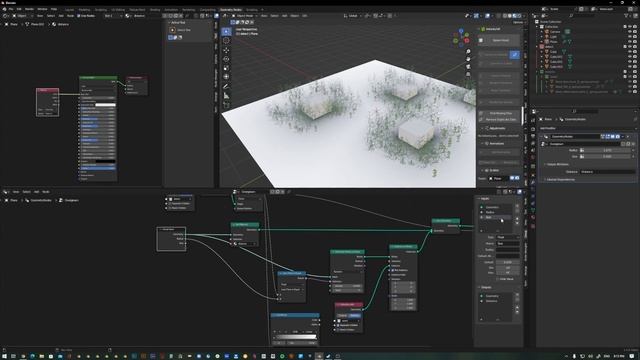Screen dimensions: 640x360
Task: Click the Name field in node sidebar
Action: click(x=508, y=243)
